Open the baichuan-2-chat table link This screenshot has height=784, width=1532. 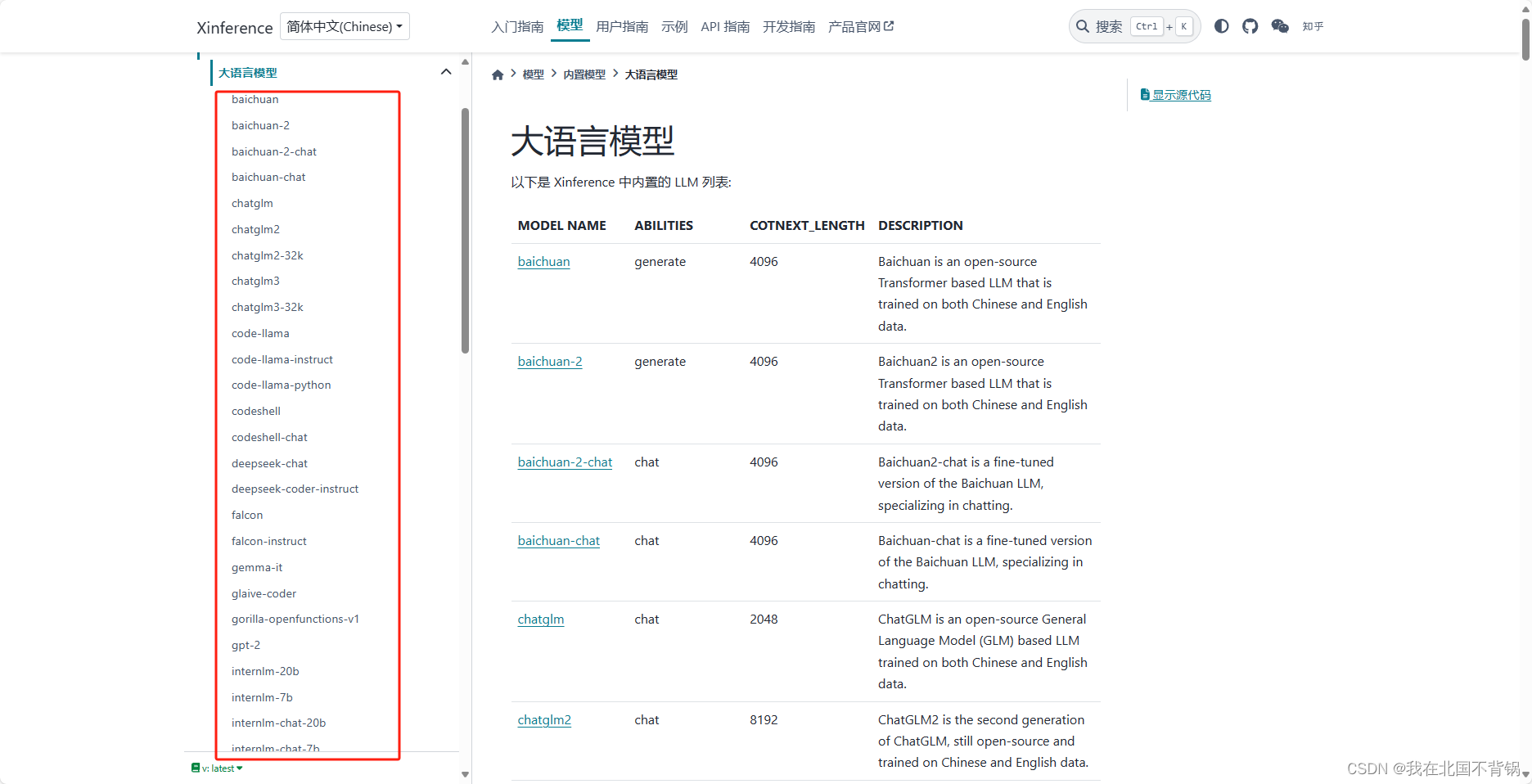pyautogui.click(x=565, y=462)
